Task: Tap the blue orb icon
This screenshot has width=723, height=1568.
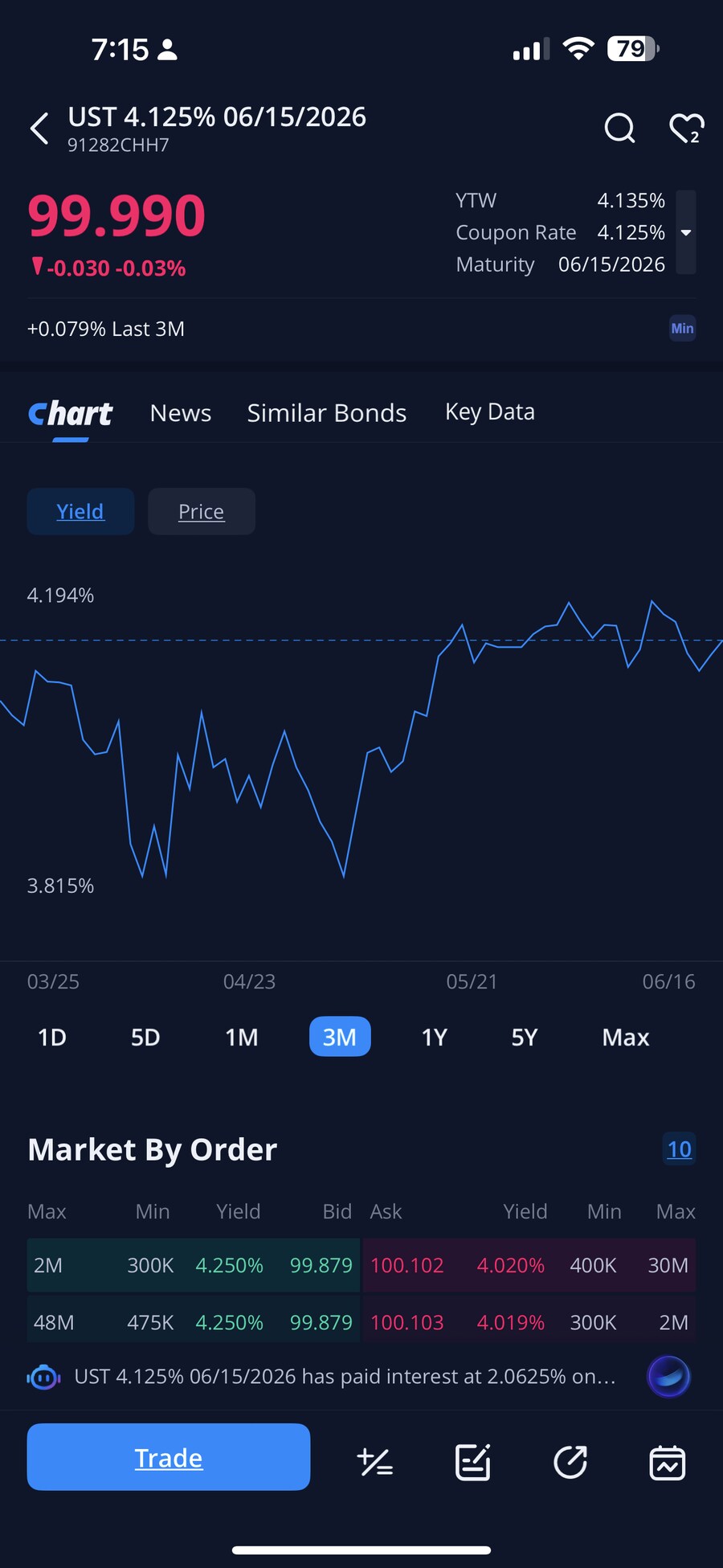Action: [x=668, y=1377]
